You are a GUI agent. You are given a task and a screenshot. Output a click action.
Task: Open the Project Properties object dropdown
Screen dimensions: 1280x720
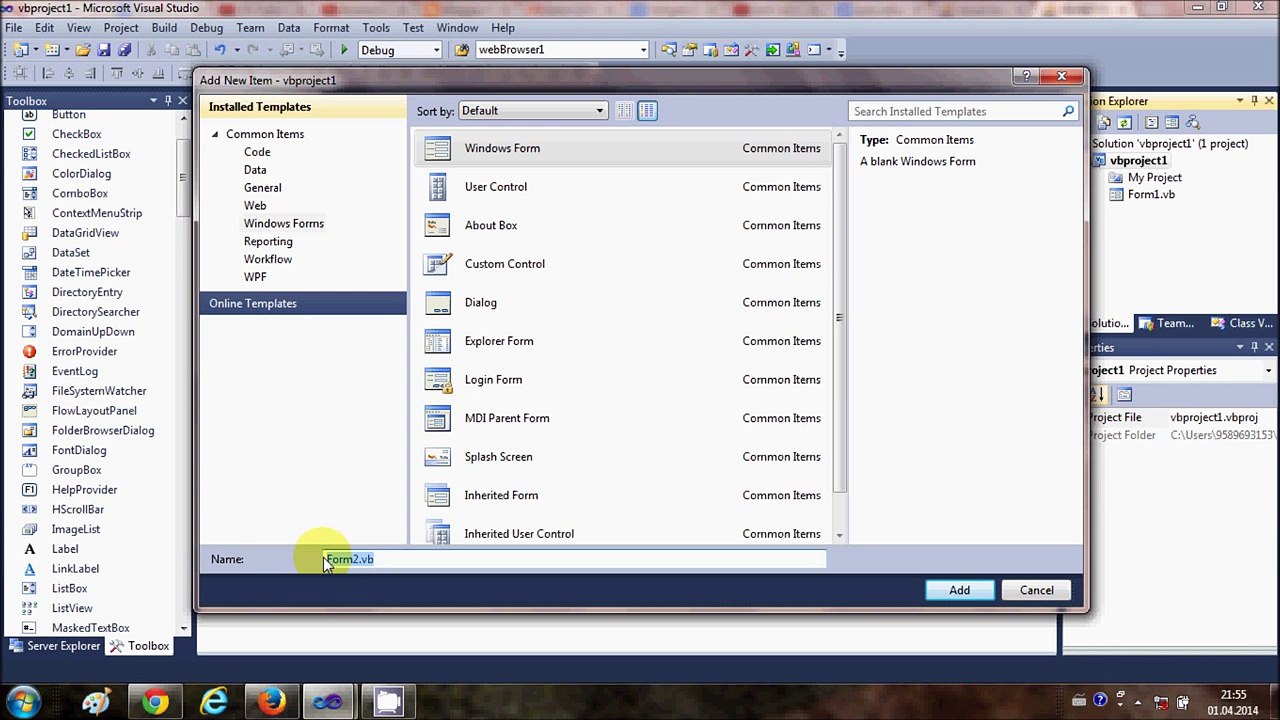coord(1269,370)
